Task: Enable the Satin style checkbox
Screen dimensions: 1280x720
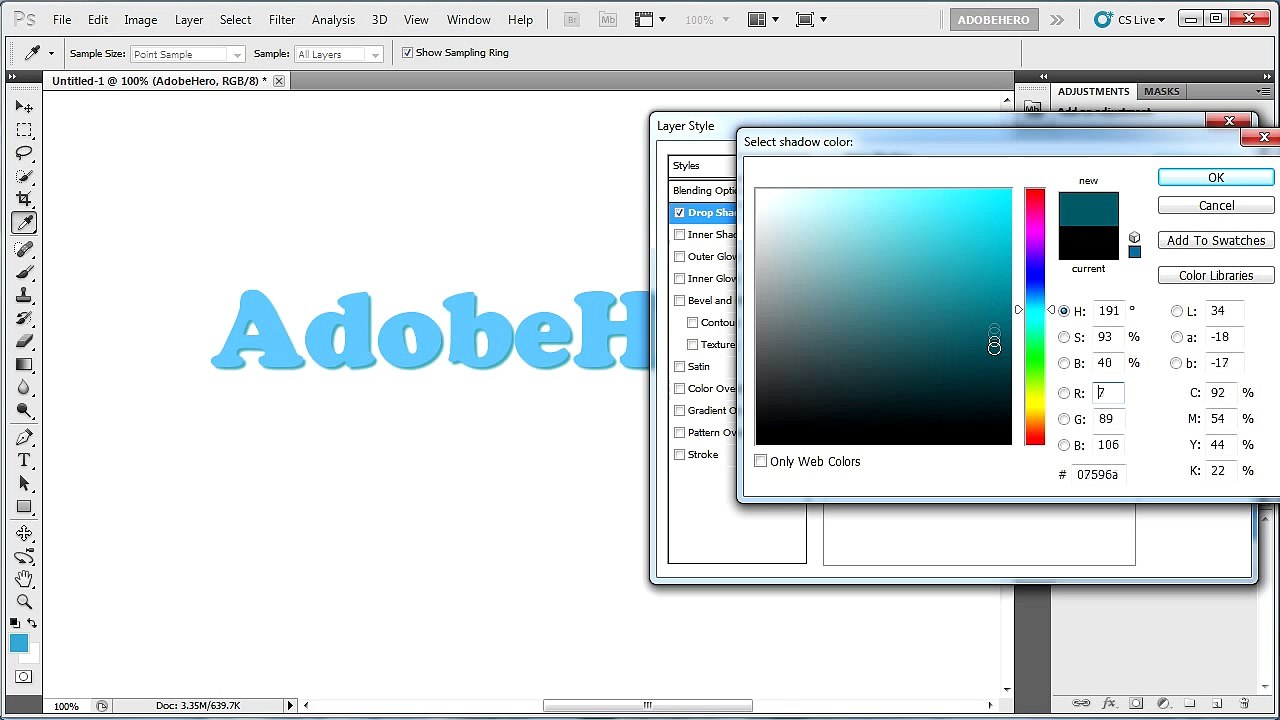Action: pos(680,366)
